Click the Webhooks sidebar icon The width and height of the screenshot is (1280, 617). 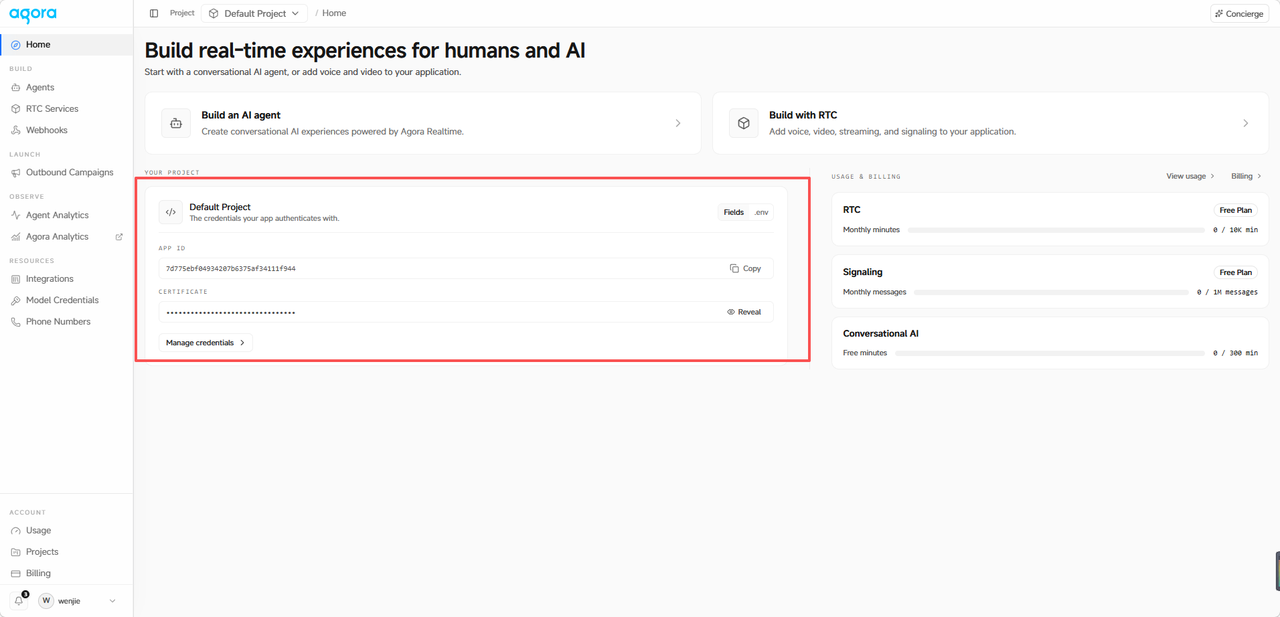[x=16, y=131]
